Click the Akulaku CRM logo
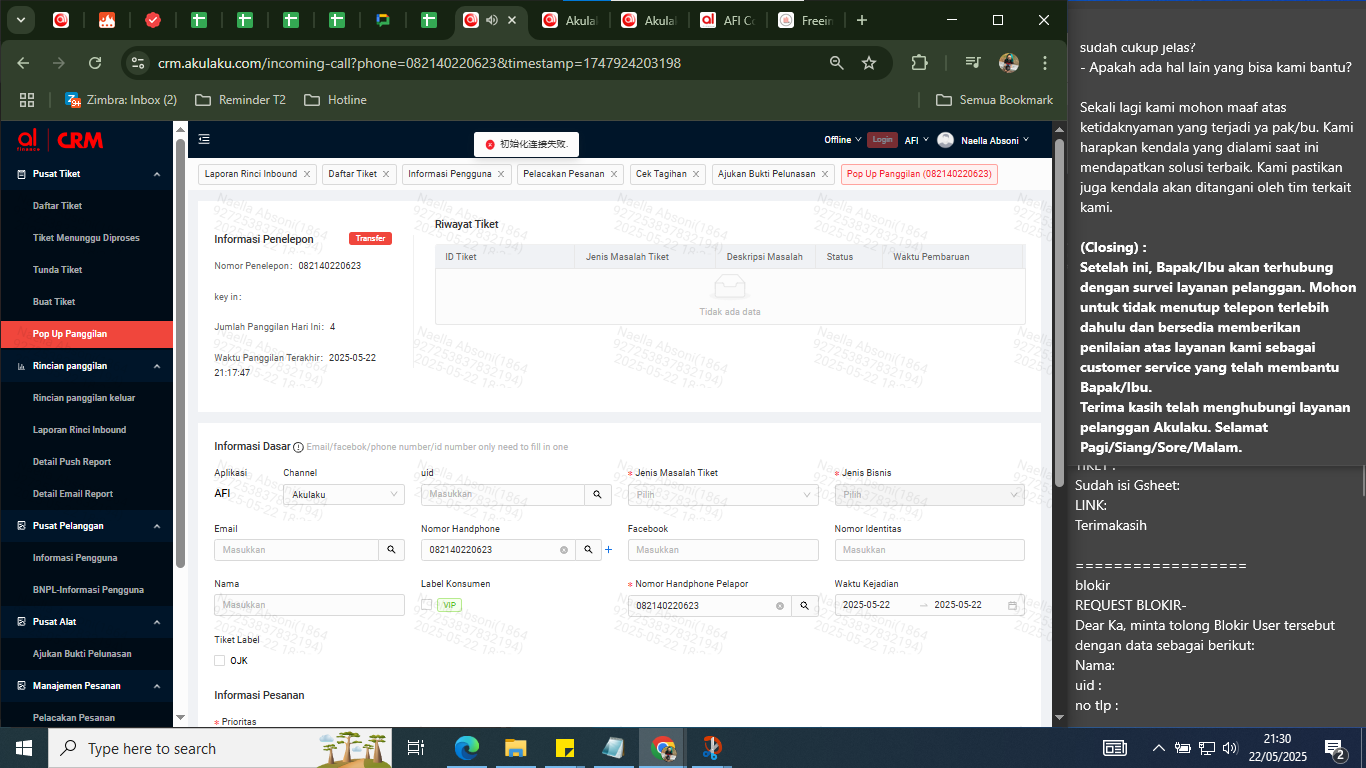This screenshot has width=1366, height=768. click(60, 140)
